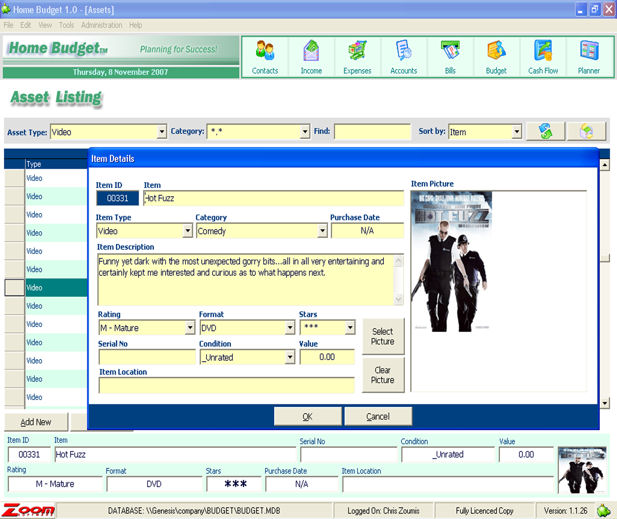The image size is (617, 519).
Task: Click the green refresh icon beside Sort by
Action: 546,131
